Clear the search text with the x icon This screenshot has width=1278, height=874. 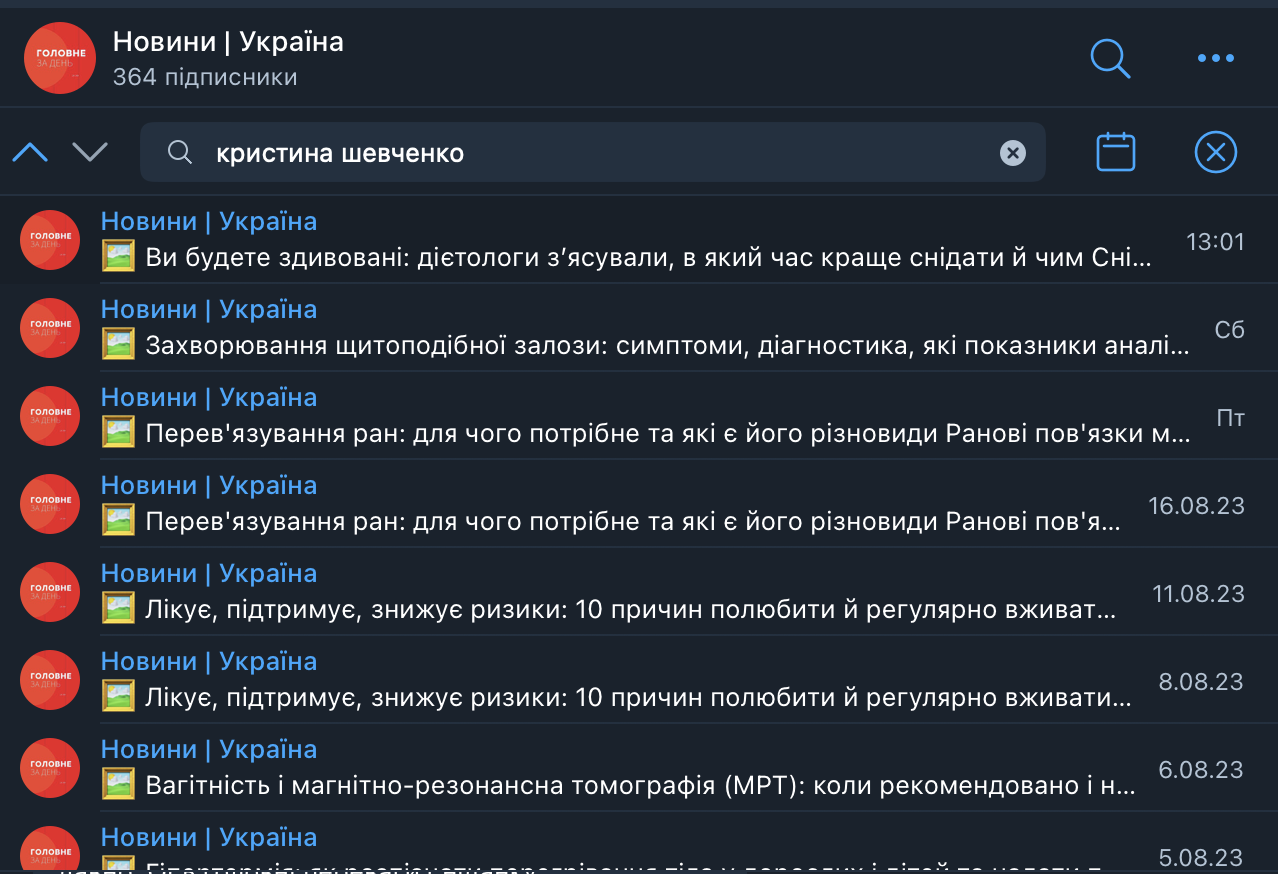[x=1013, y=153]
